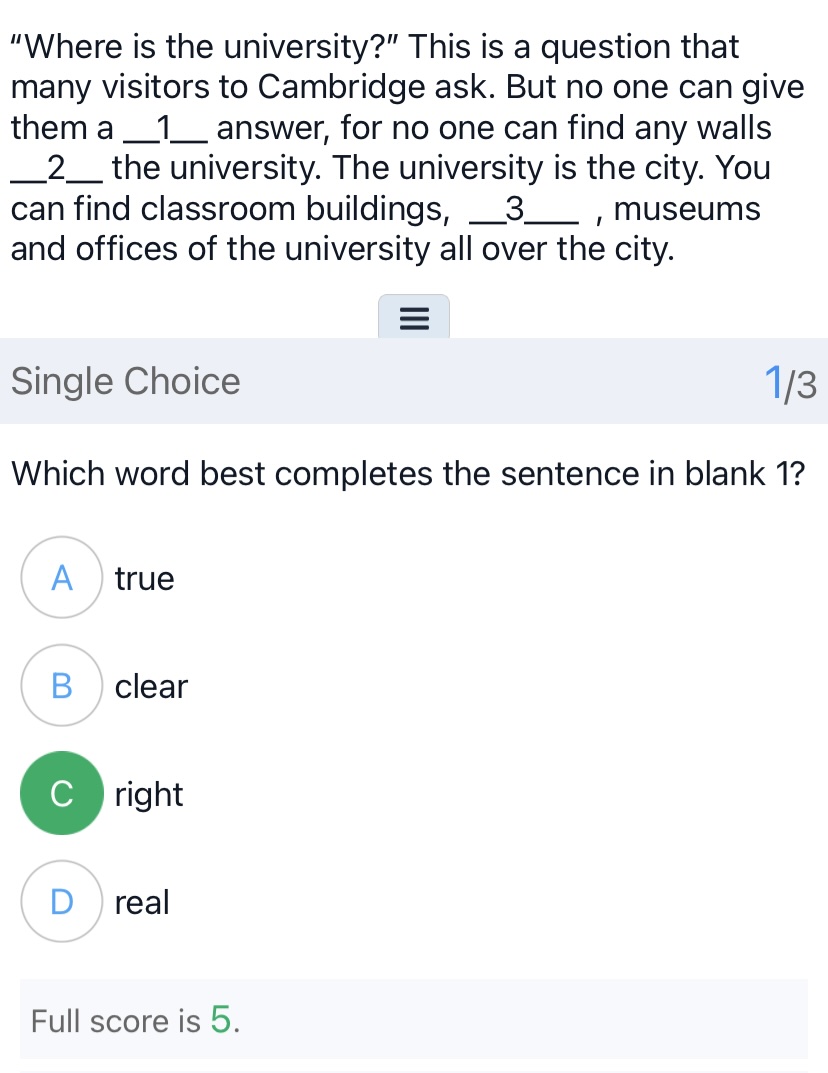The width and height of the screenshot is (828, 1073).
Task: Click the answer text "real"
Action: [142, 902]
